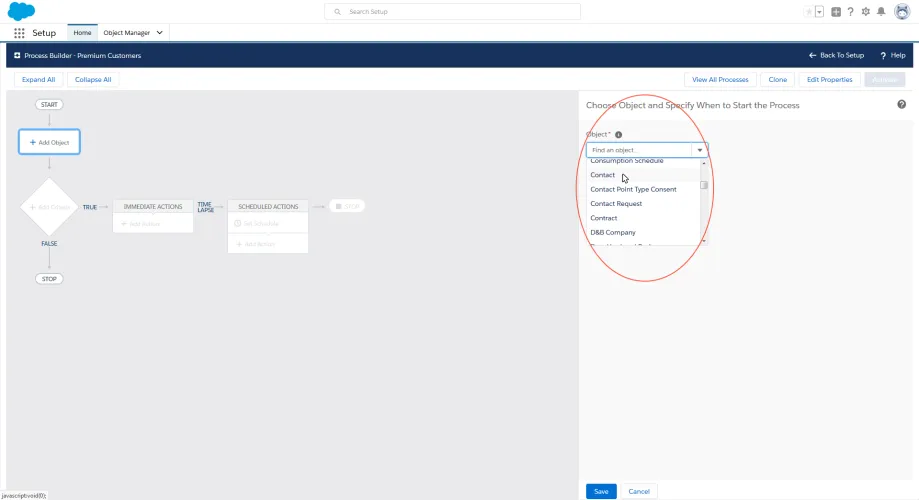Open the panel help icon at right

coord(901,104)
